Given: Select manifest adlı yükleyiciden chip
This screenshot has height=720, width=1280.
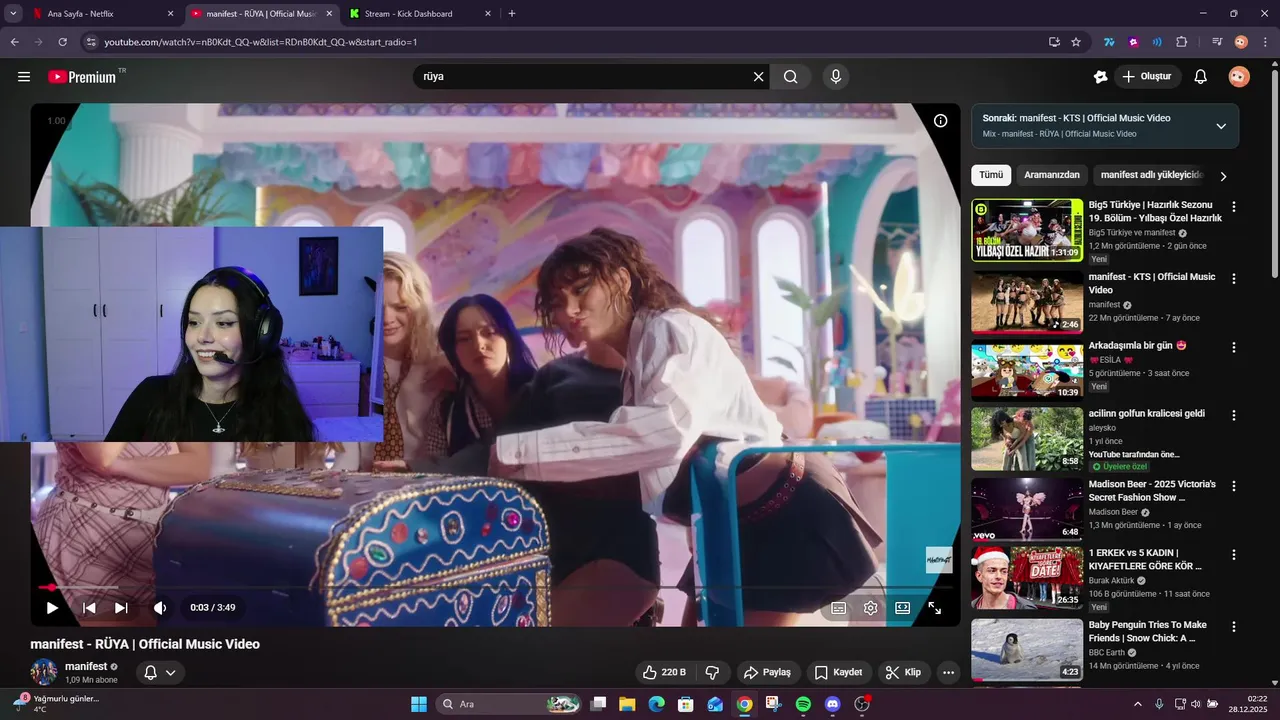Looking at the screenshot, I should tap(1151, 175).
